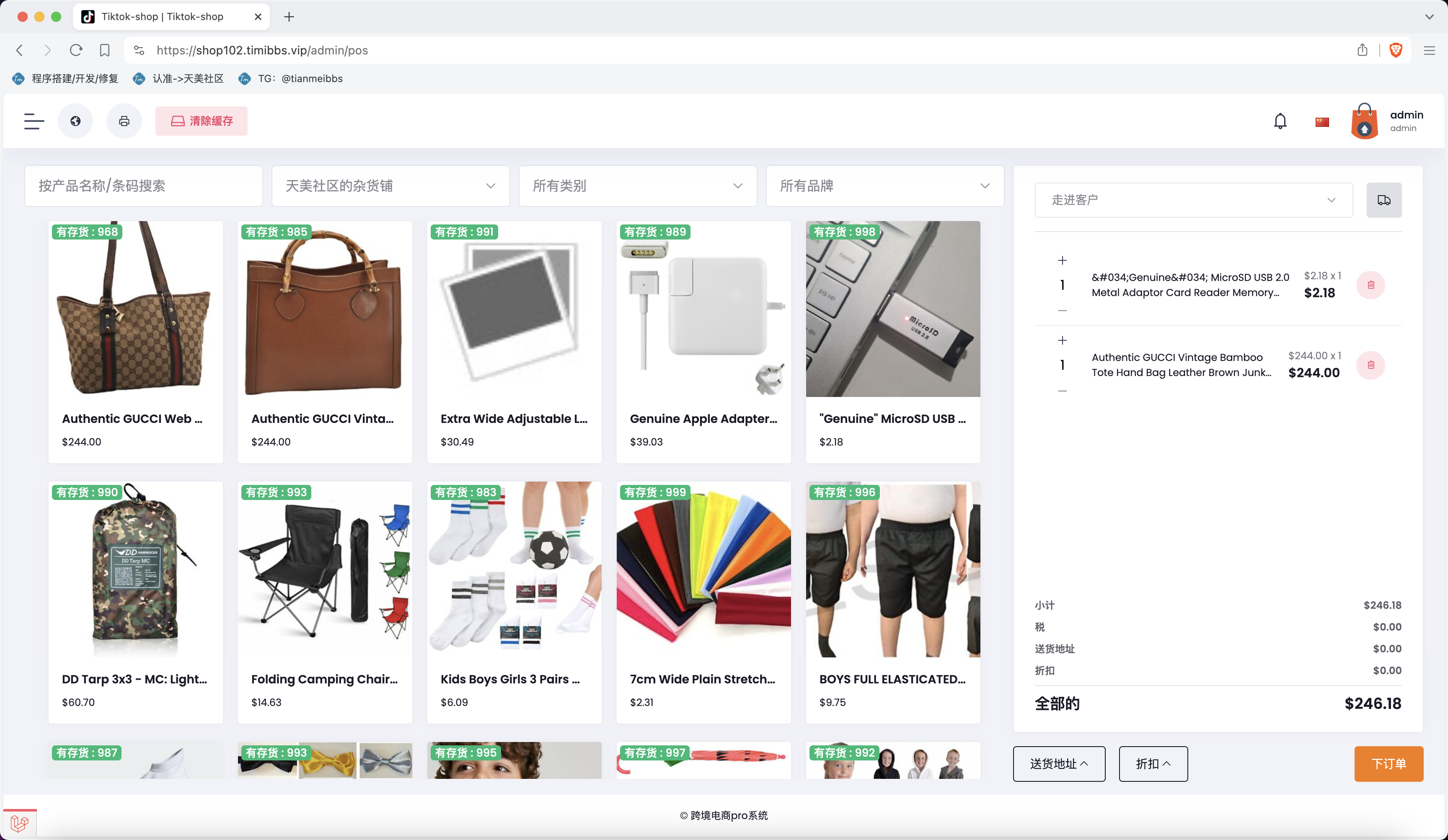Open TG: @tianmeibbs bookmark

click(x=291, y=79)
